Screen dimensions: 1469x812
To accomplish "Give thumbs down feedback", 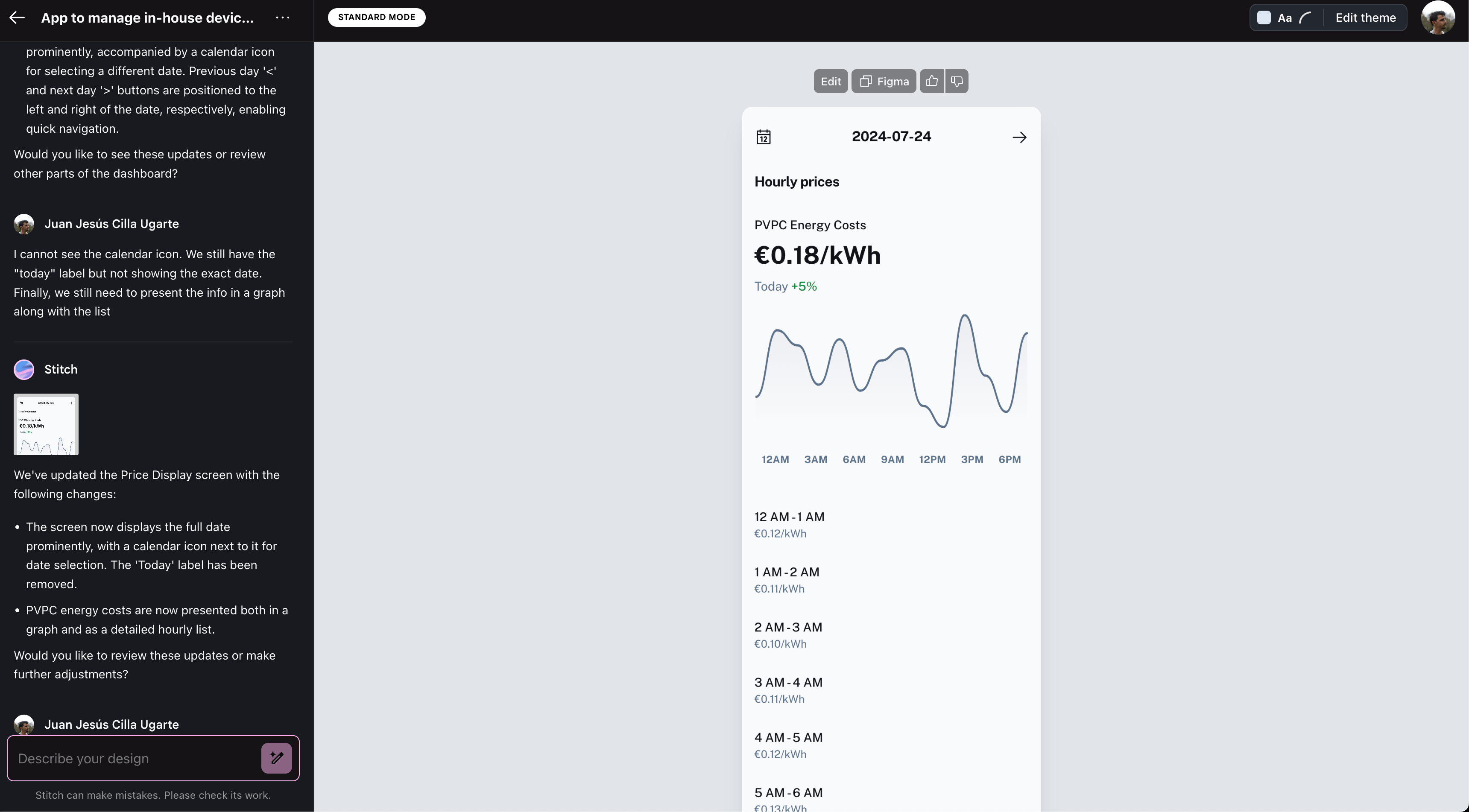I will click(957, 81).
